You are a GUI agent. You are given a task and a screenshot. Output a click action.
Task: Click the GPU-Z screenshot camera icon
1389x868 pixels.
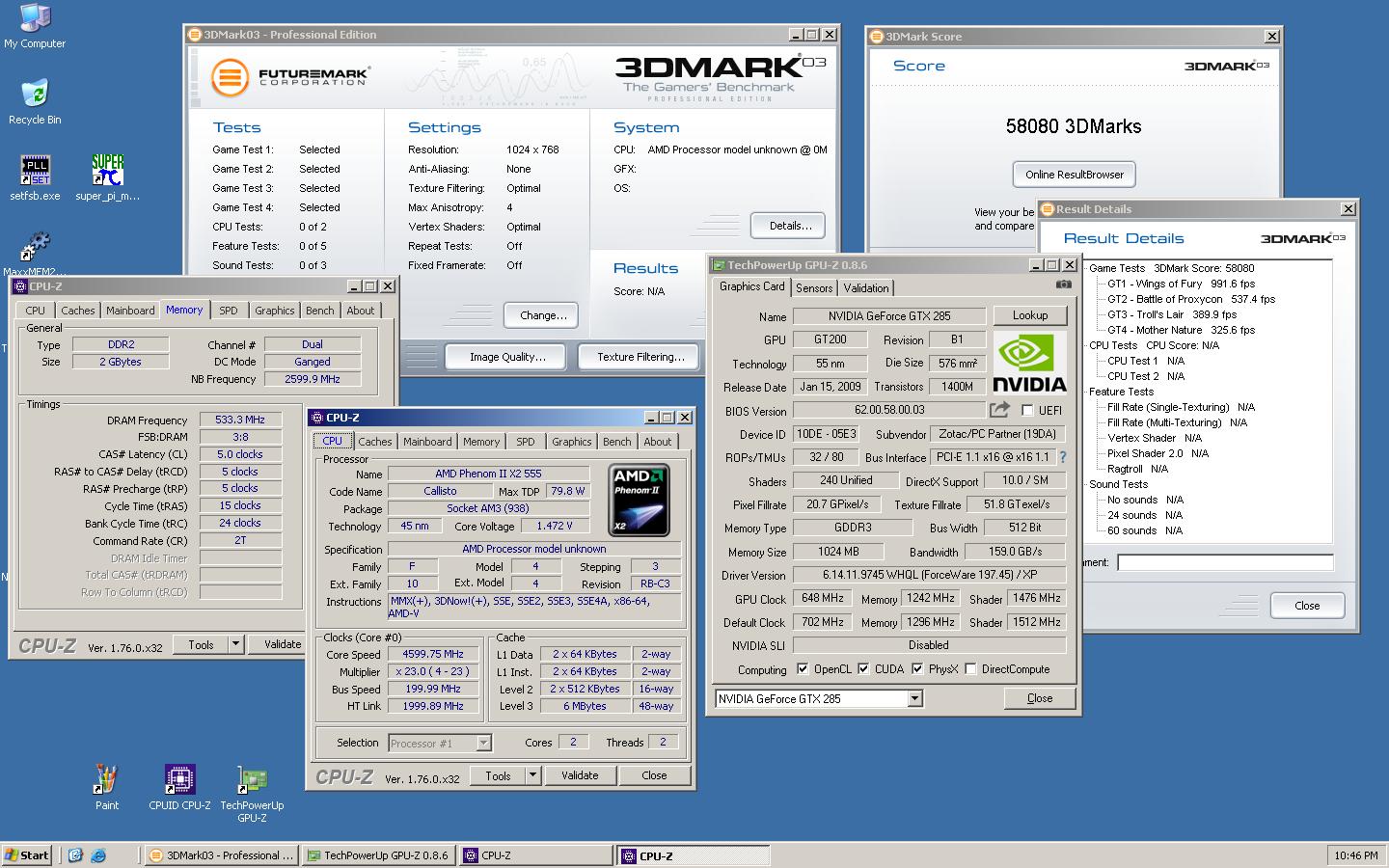point(1063,285)
